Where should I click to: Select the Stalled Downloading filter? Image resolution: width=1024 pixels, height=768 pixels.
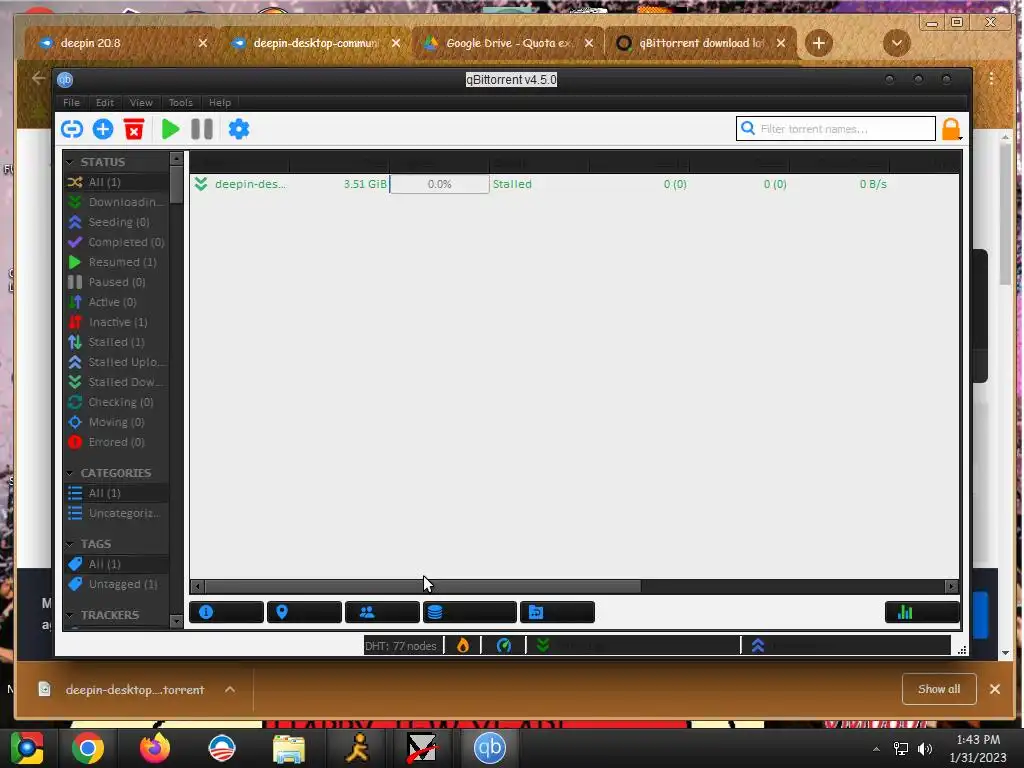pyautogui.click(x=116, y=382)
